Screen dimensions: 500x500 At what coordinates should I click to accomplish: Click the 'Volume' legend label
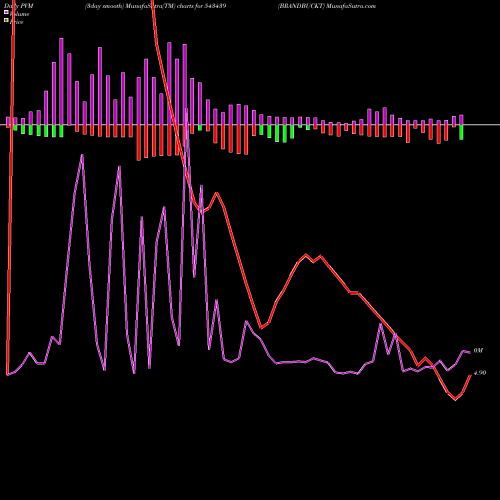tap(19, 14)
